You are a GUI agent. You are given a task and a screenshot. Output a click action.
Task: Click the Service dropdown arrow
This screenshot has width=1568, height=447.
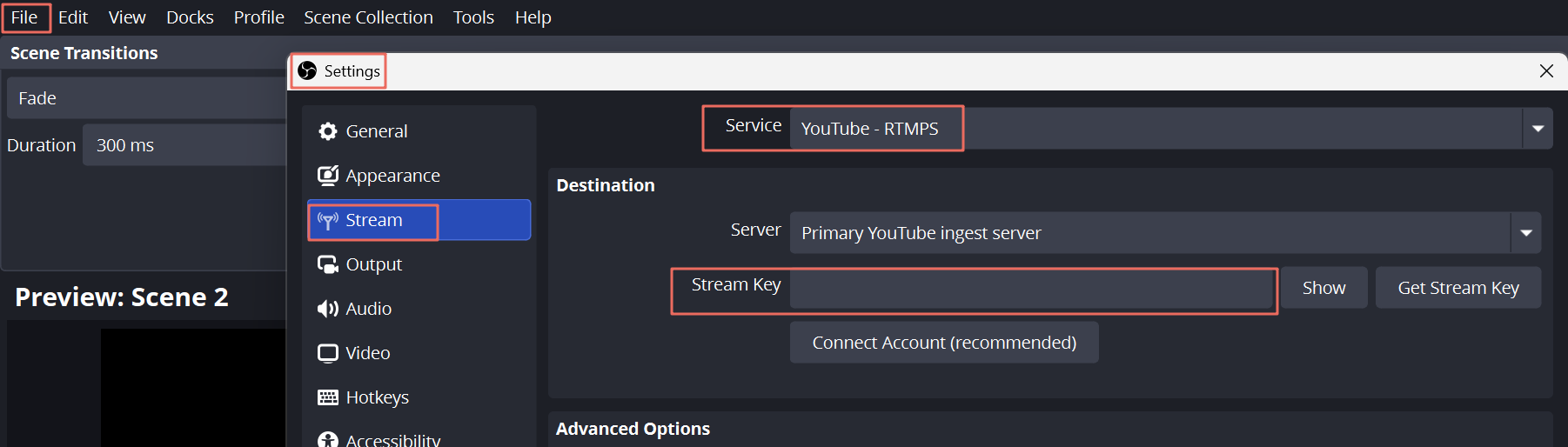(1538, 129)
